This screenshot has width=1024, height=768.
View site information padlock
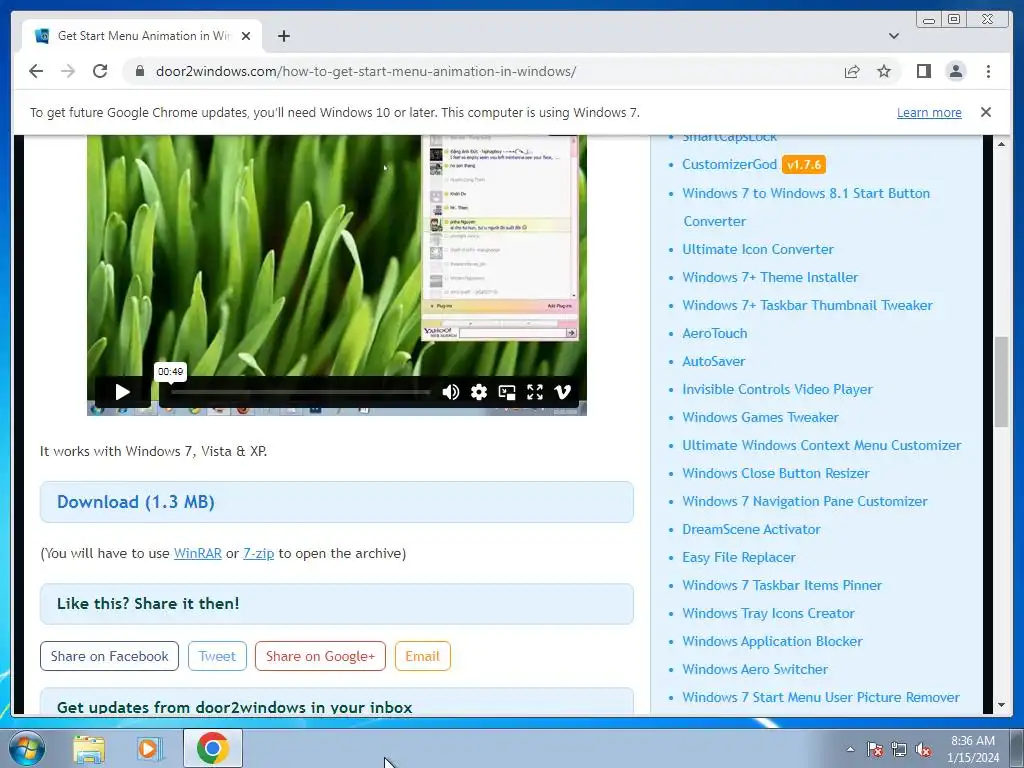coord(139,71)
